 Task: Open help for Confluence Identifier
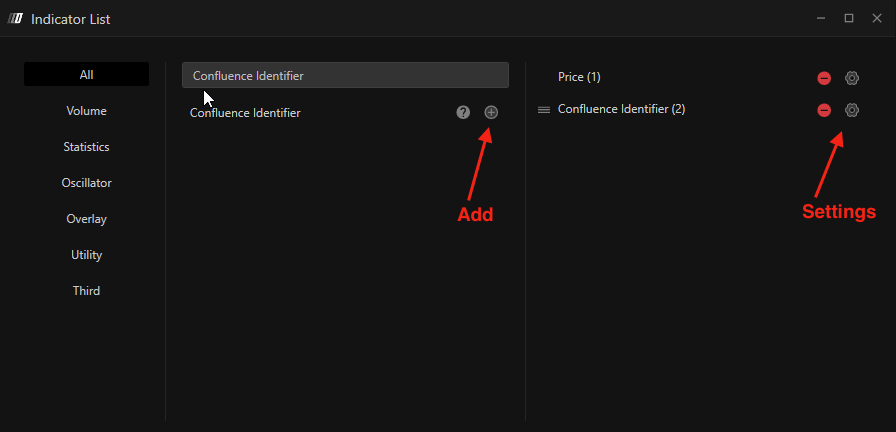[463, 113]
